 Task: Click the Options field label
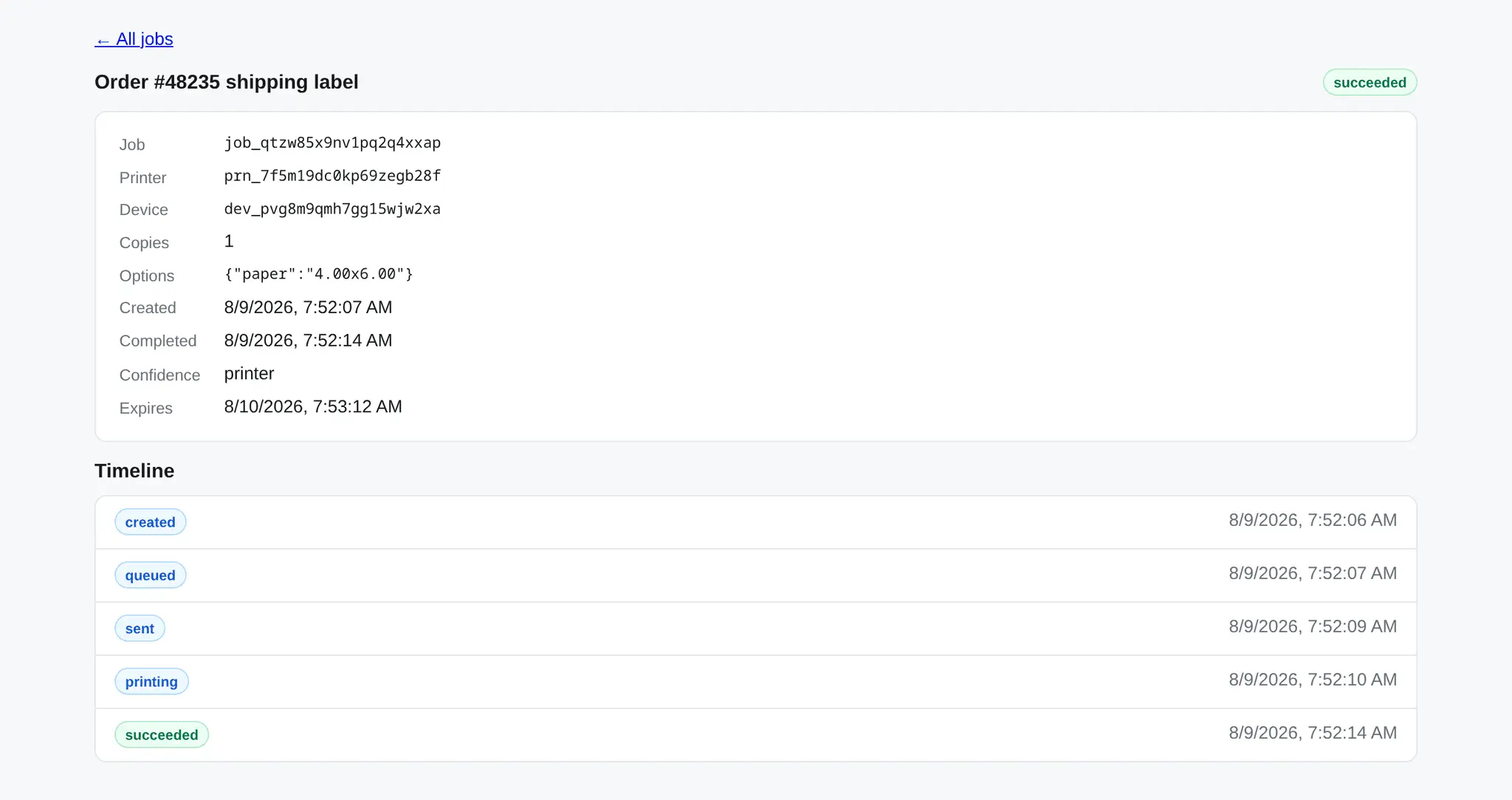tap(147, 276)
